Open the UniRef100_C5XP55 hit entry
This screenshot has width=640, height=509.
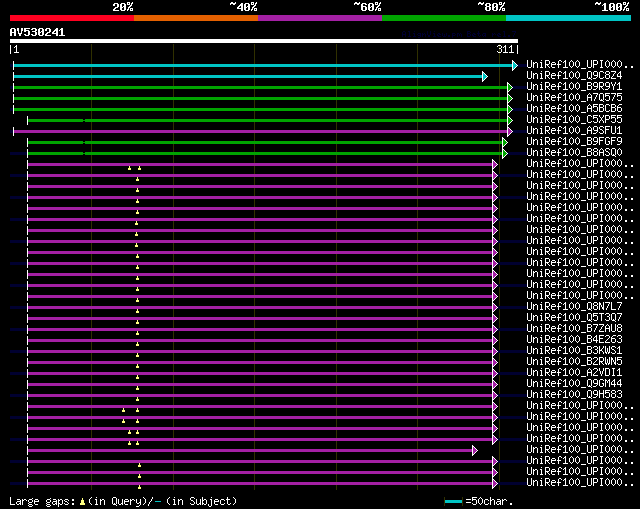coord(573,120)
